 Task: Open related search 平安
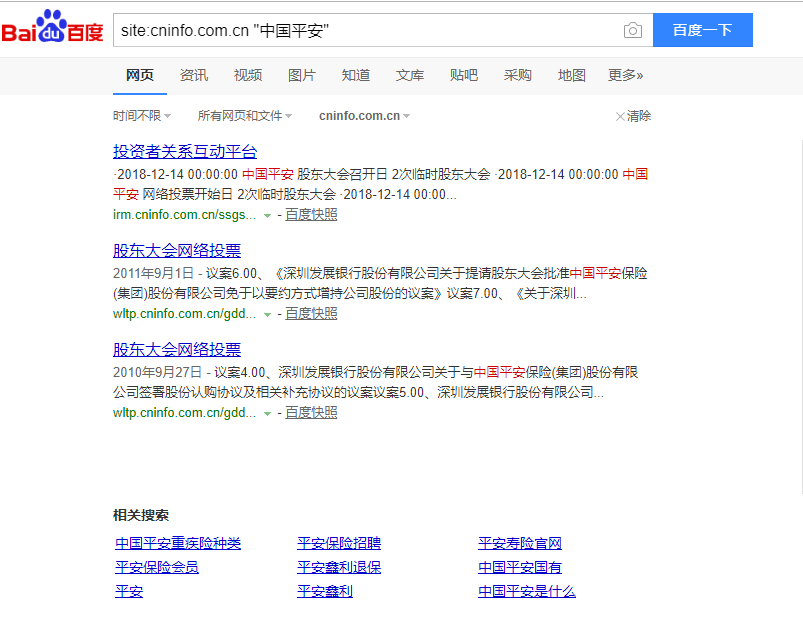click(129, 591)
